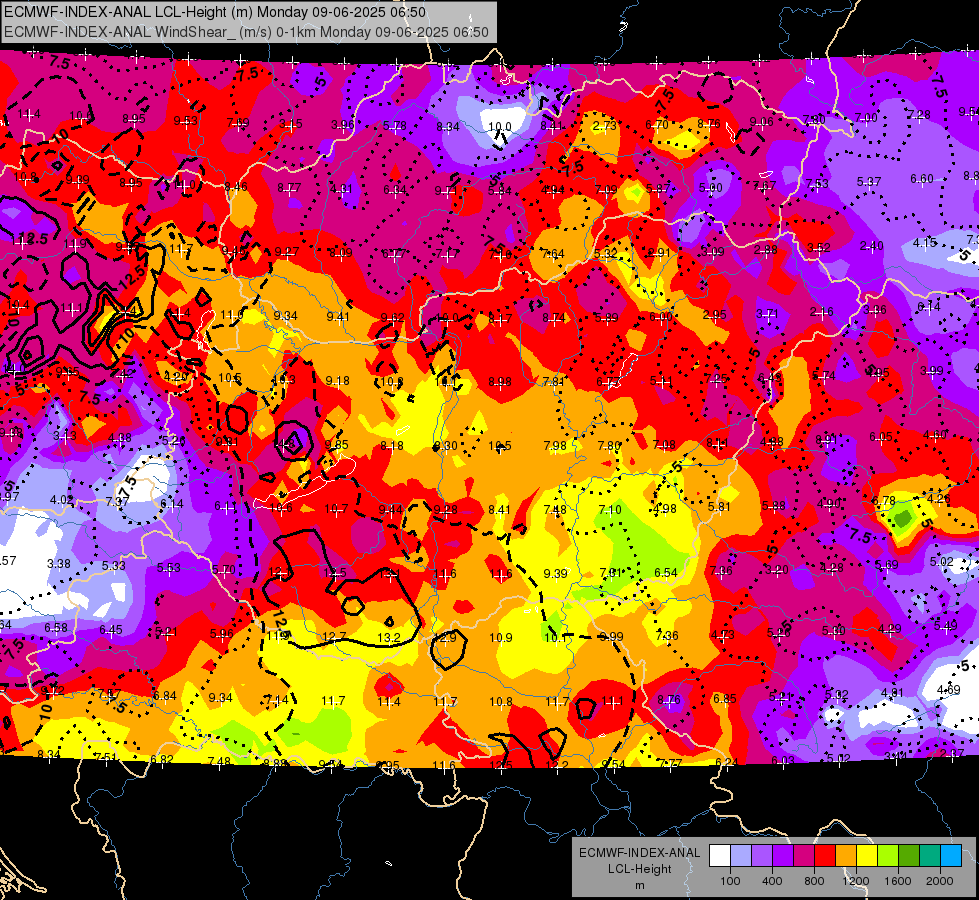Click the wind shear value 9.53
The height and width of the screenshot is (900, 979).
point(185,121)
